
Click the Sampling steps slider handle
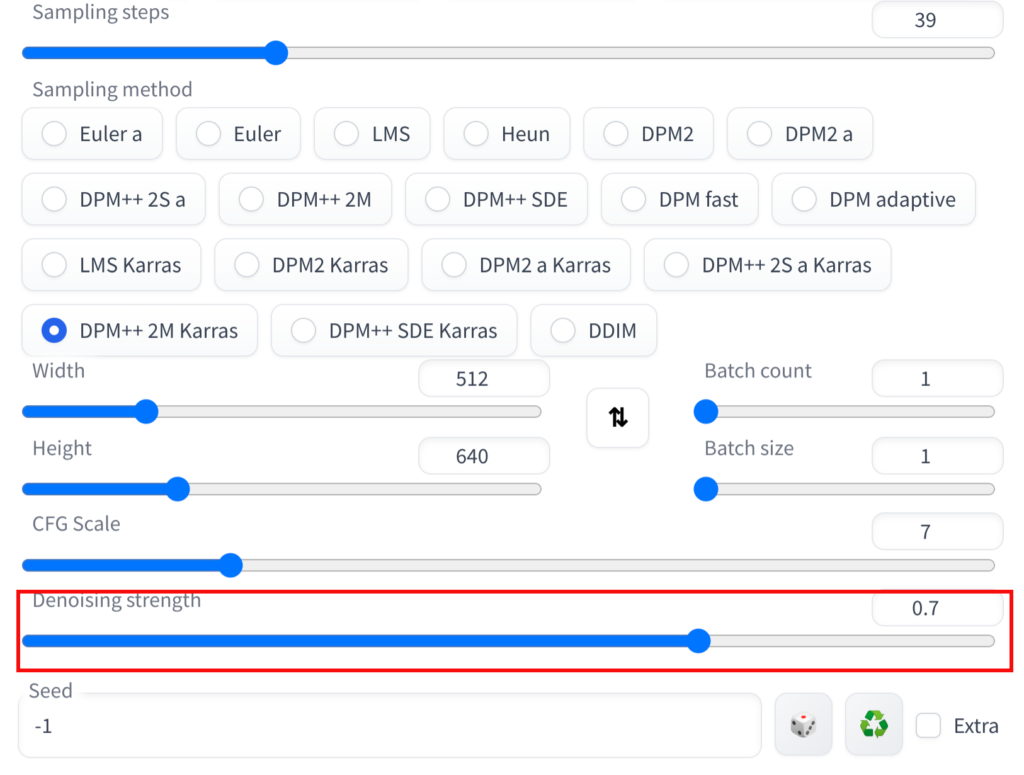[276, 52]
